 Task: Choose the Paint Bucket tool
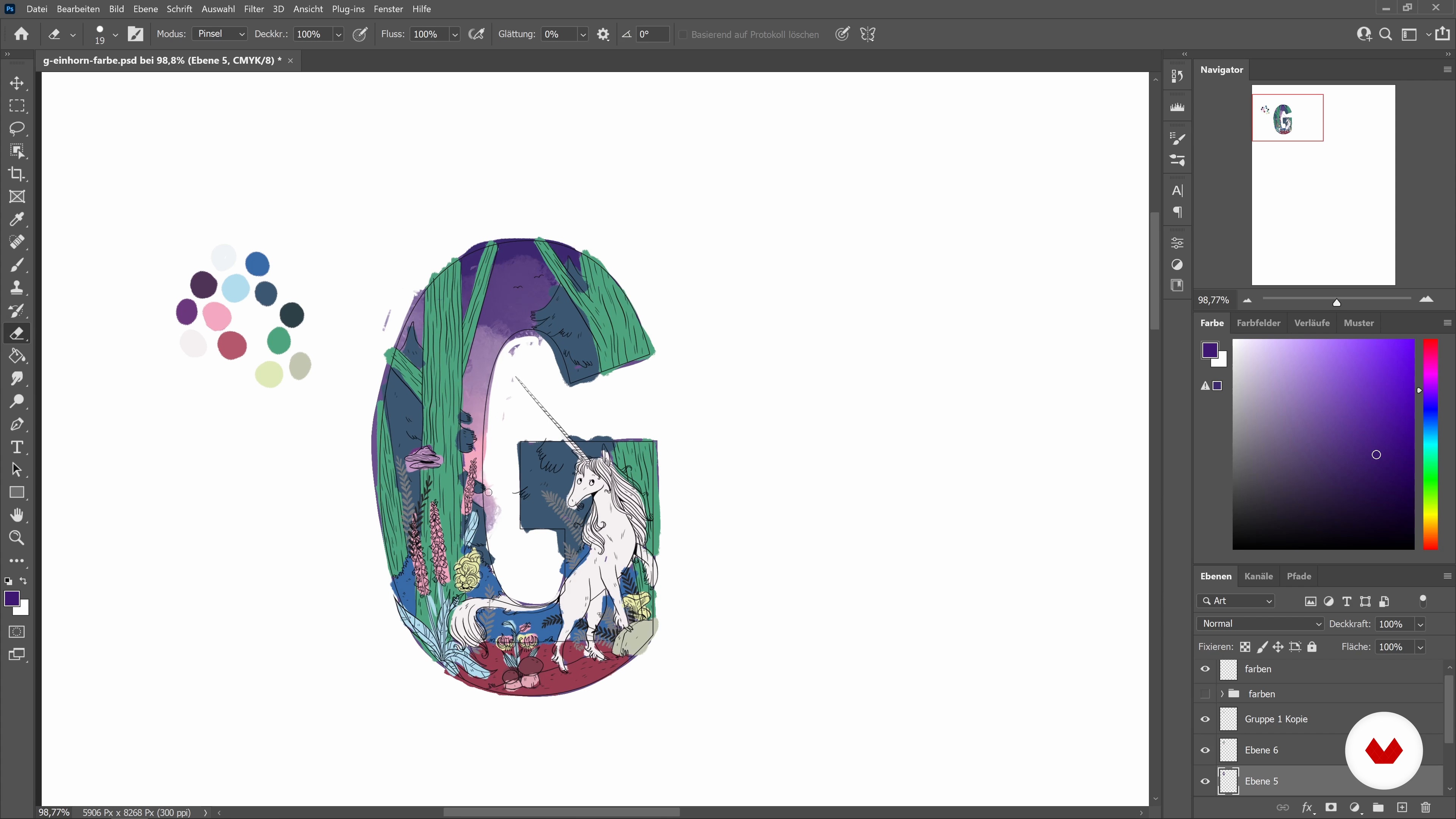coord(17,356)
